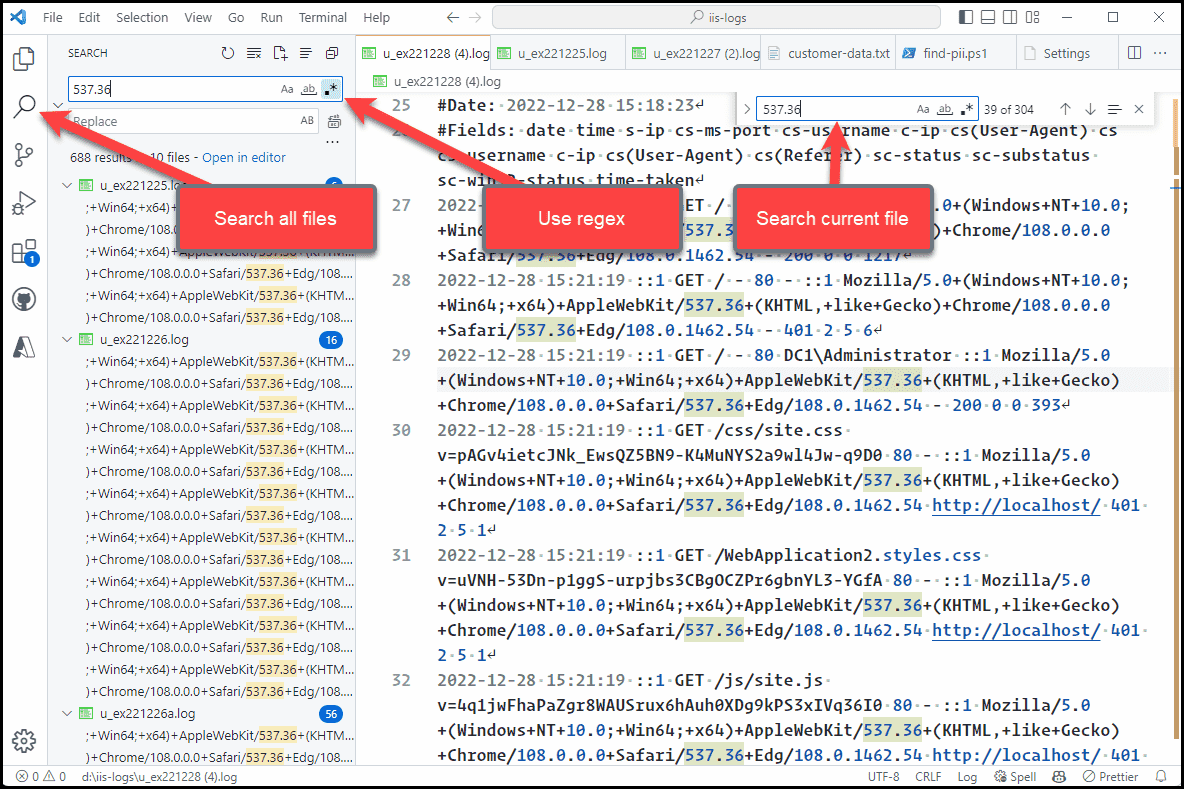Open Source Control in the Activity Bar
Viewport: 1184px width, 789px height.
click(24, 155)
